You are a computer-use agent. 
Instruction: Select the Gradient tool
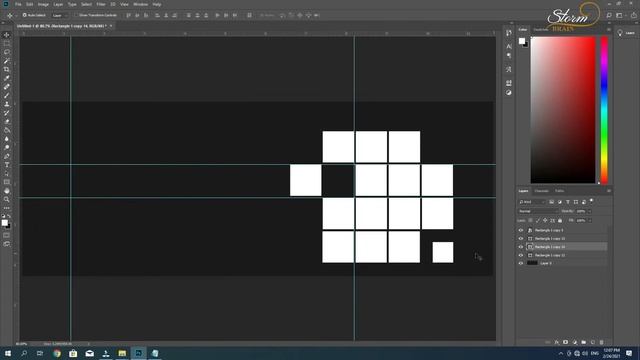point(7,130)
